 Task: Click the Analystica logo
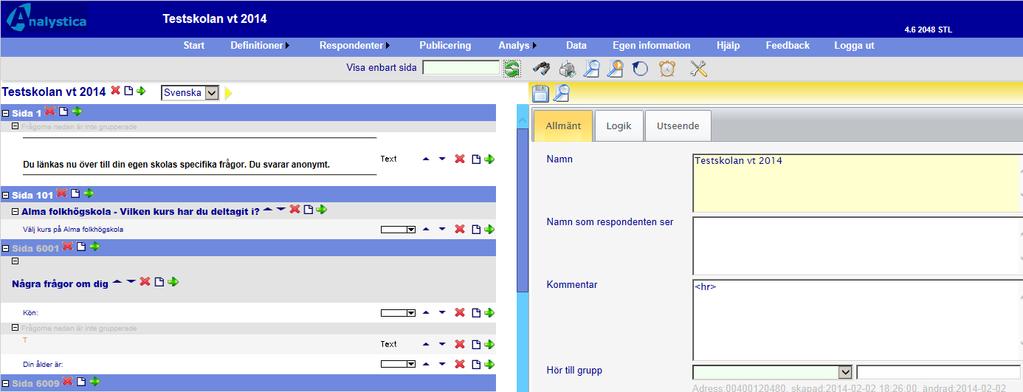point(46,19)
